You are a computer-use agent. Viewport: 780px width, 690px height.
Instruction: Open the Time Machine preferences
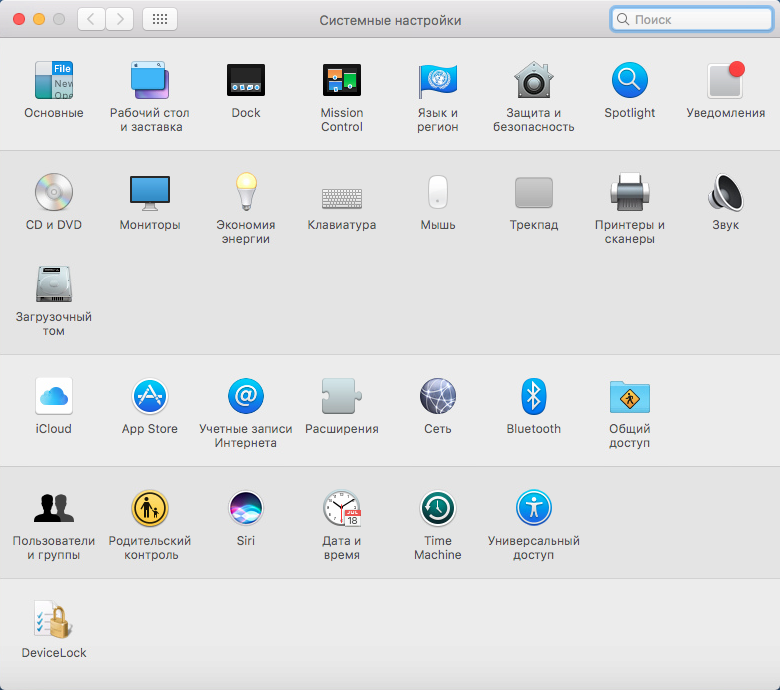tap(438, 509)
